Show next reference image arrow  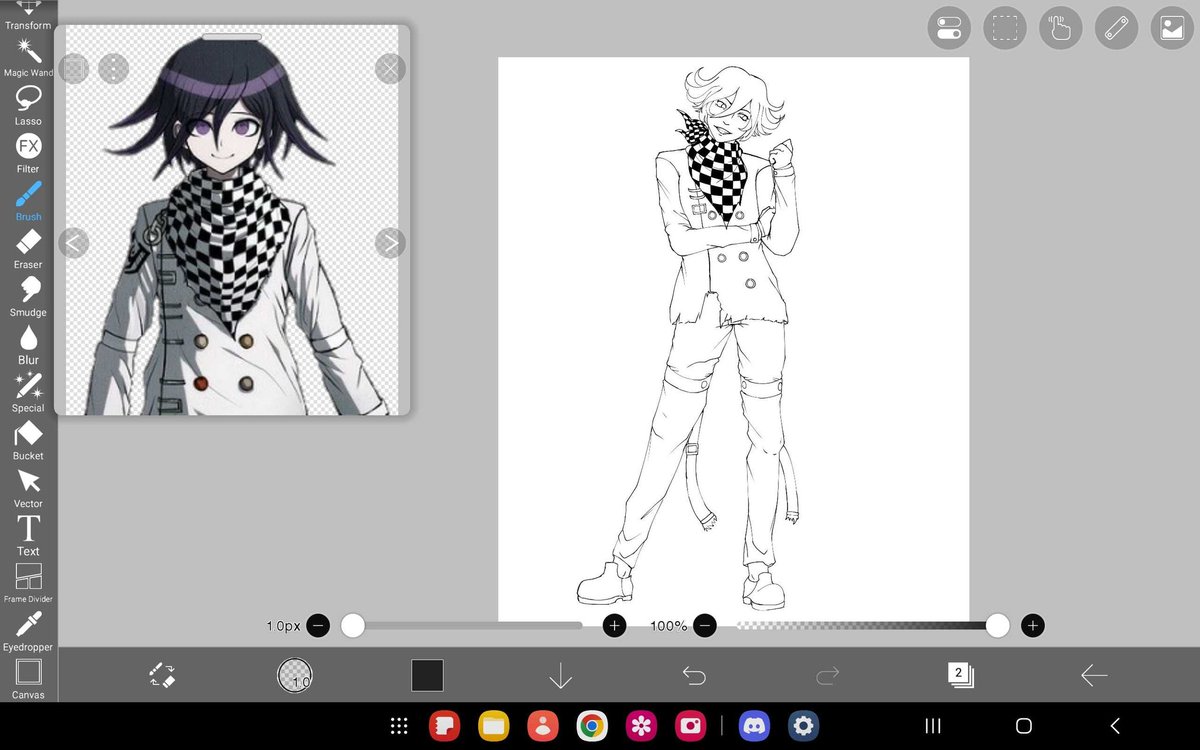point(390,242)
